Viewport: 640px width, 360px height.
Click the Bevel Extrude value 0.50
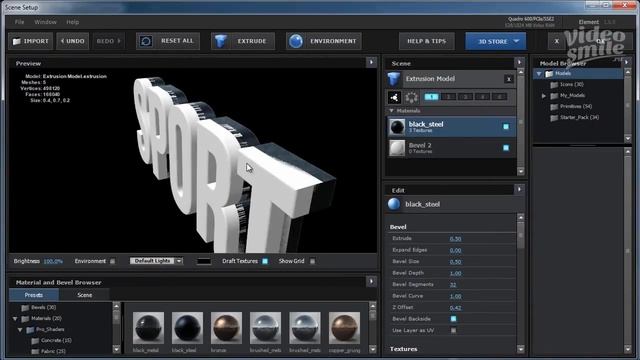pos(456,239)
